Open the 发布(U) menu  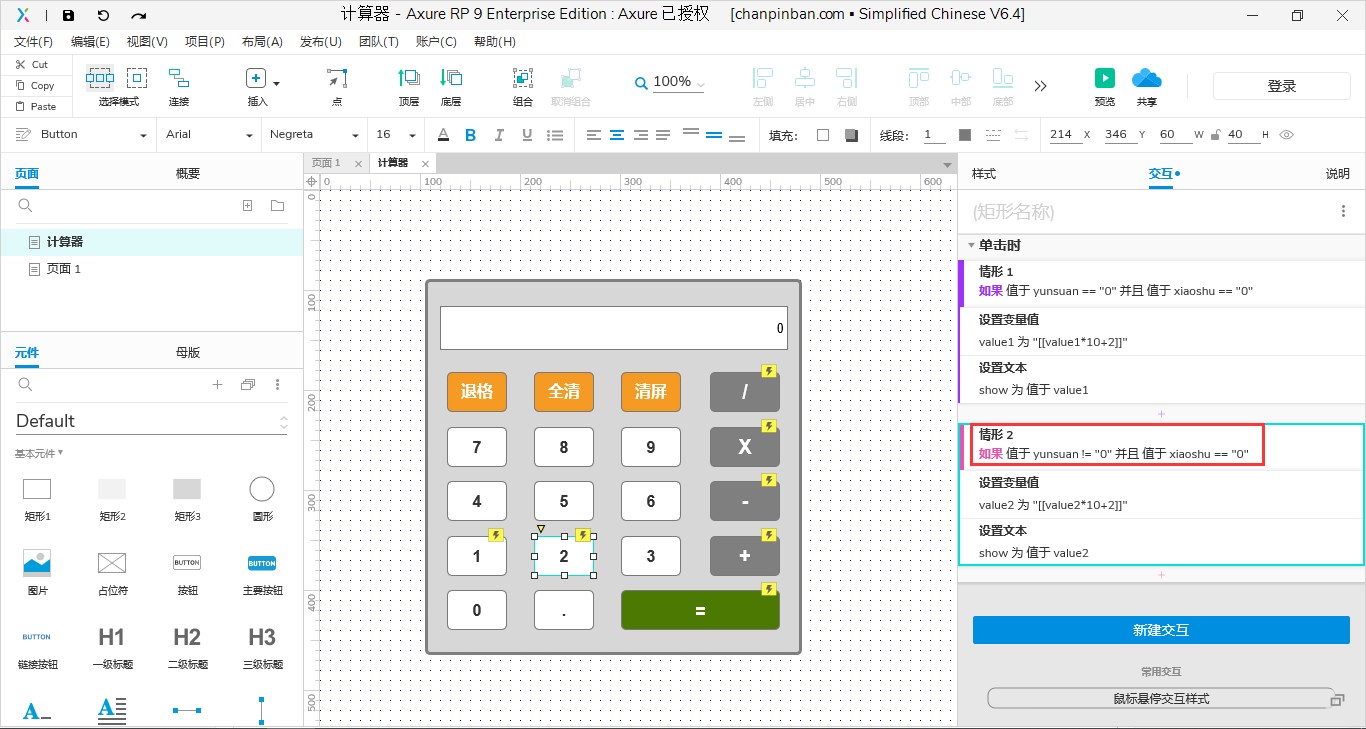(320, 42)
